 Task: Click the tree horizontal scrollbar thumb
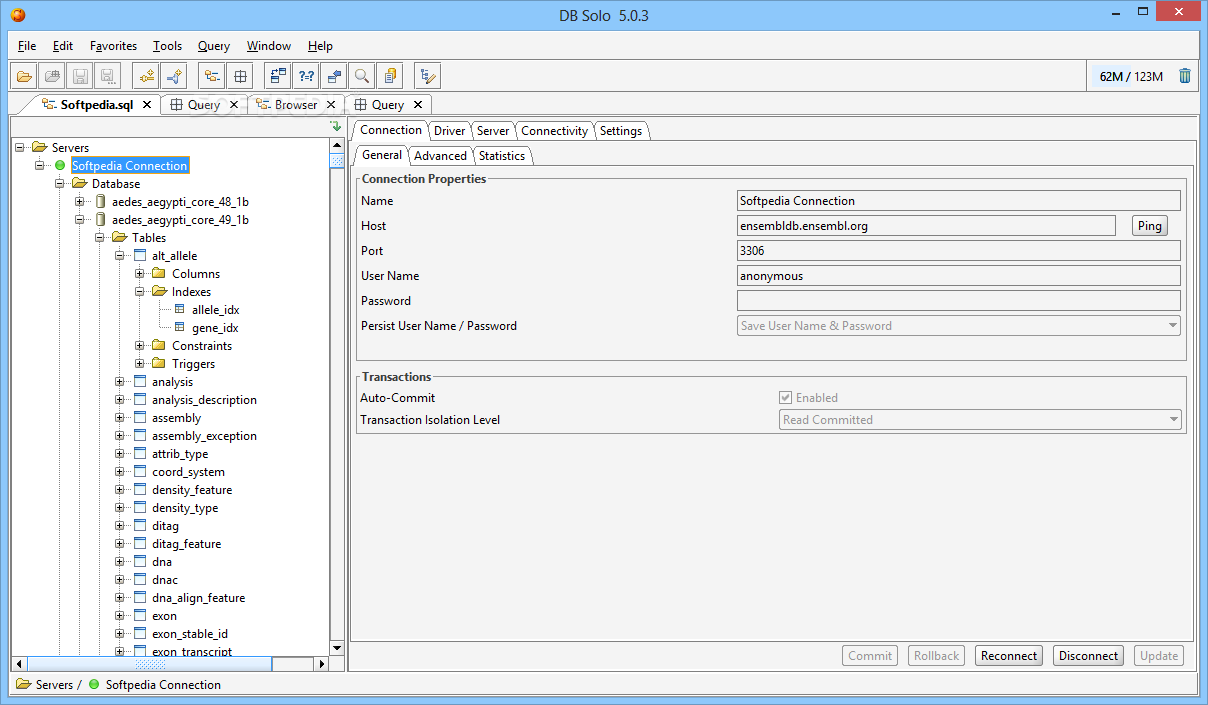click(x=149, y=664)
